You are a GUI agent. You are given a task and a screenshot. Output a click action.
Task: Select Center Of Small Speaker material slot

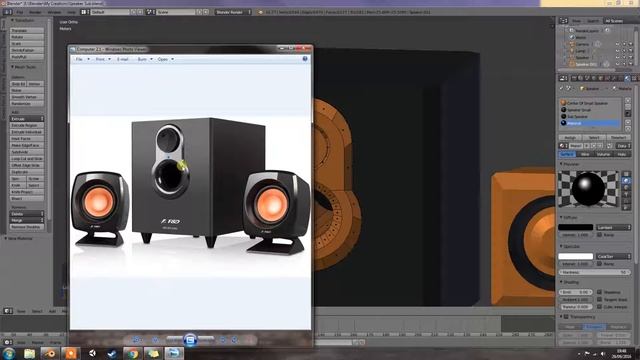pyautogui.click(x=590, y=103)
